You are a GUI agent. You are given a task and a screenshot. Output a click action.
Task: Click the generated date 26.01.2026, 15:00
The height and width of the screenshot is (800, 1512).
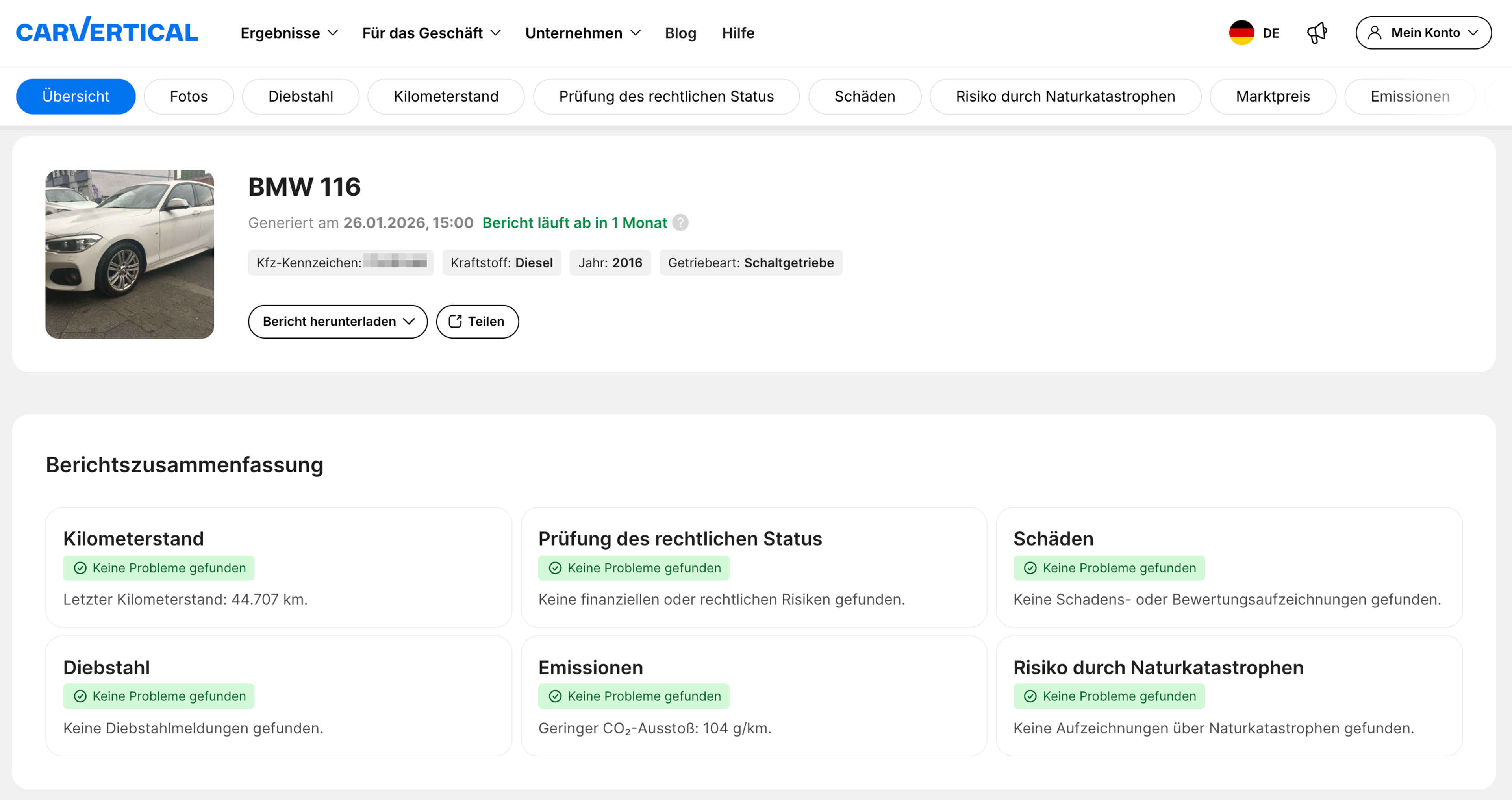(408, 223)
